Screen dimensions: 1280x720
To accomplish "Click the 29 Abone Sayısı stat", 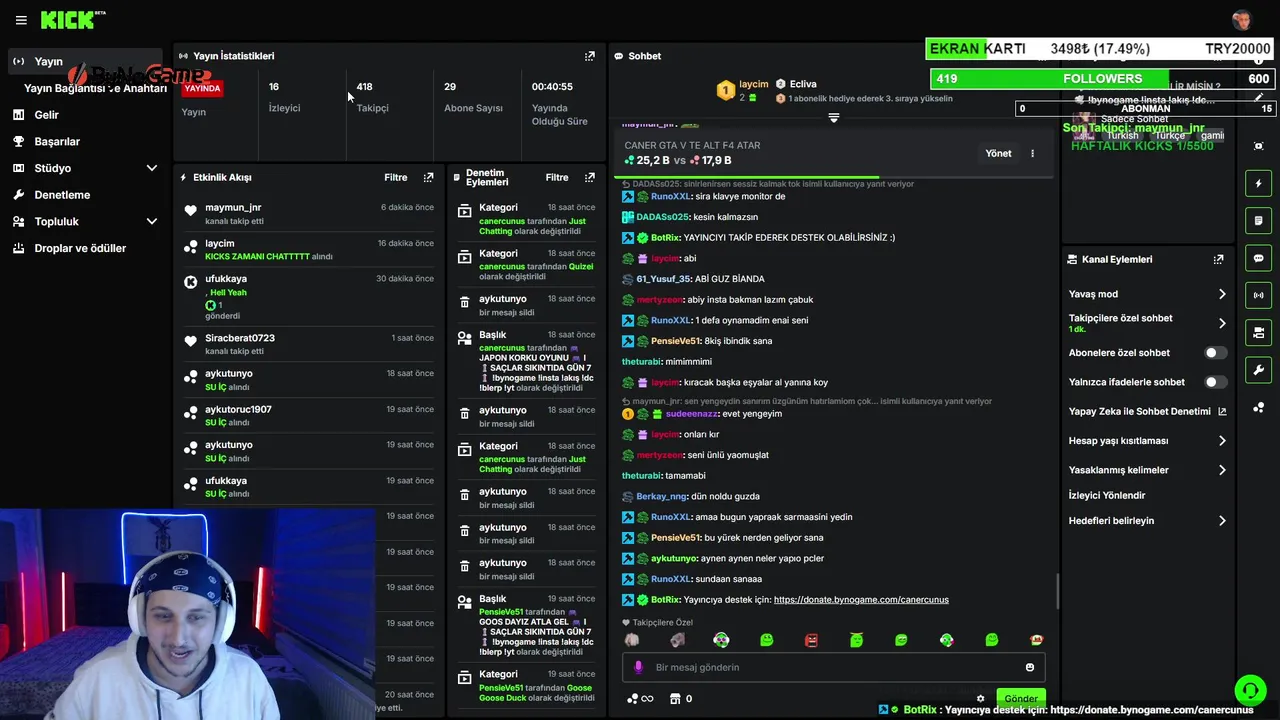I will [473, 97].
